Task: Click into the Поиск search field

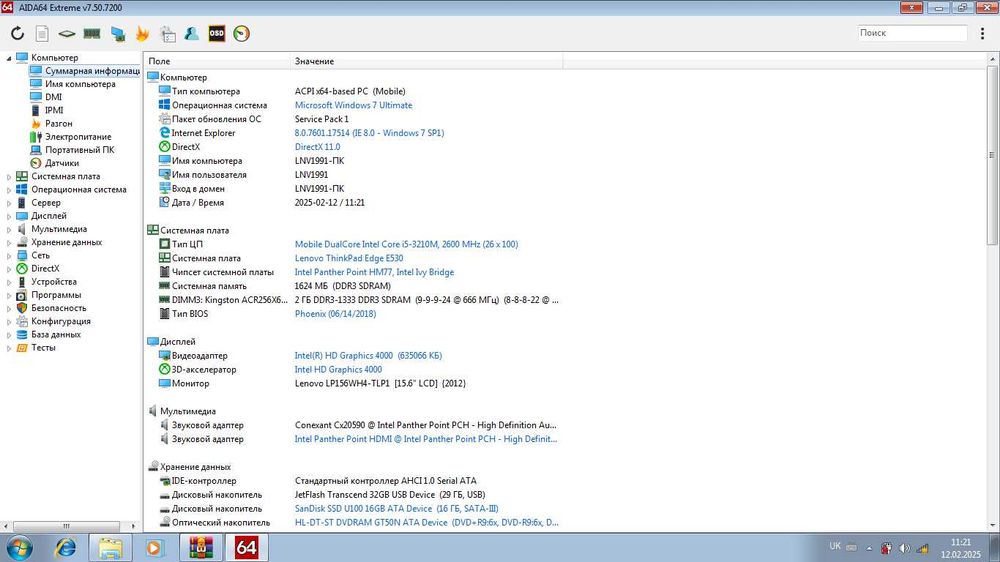Action: tap(912, 33)
